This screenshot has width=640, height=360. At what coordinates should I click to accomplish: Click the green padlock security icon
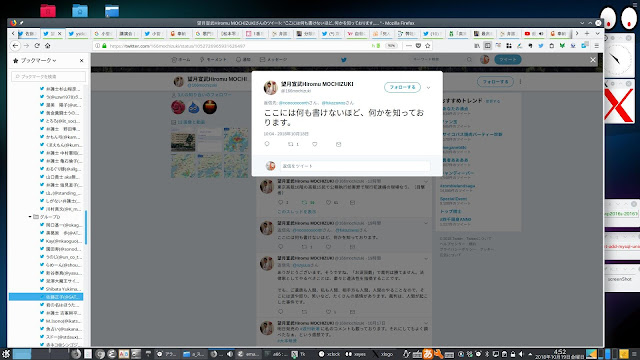click(104, 46)
